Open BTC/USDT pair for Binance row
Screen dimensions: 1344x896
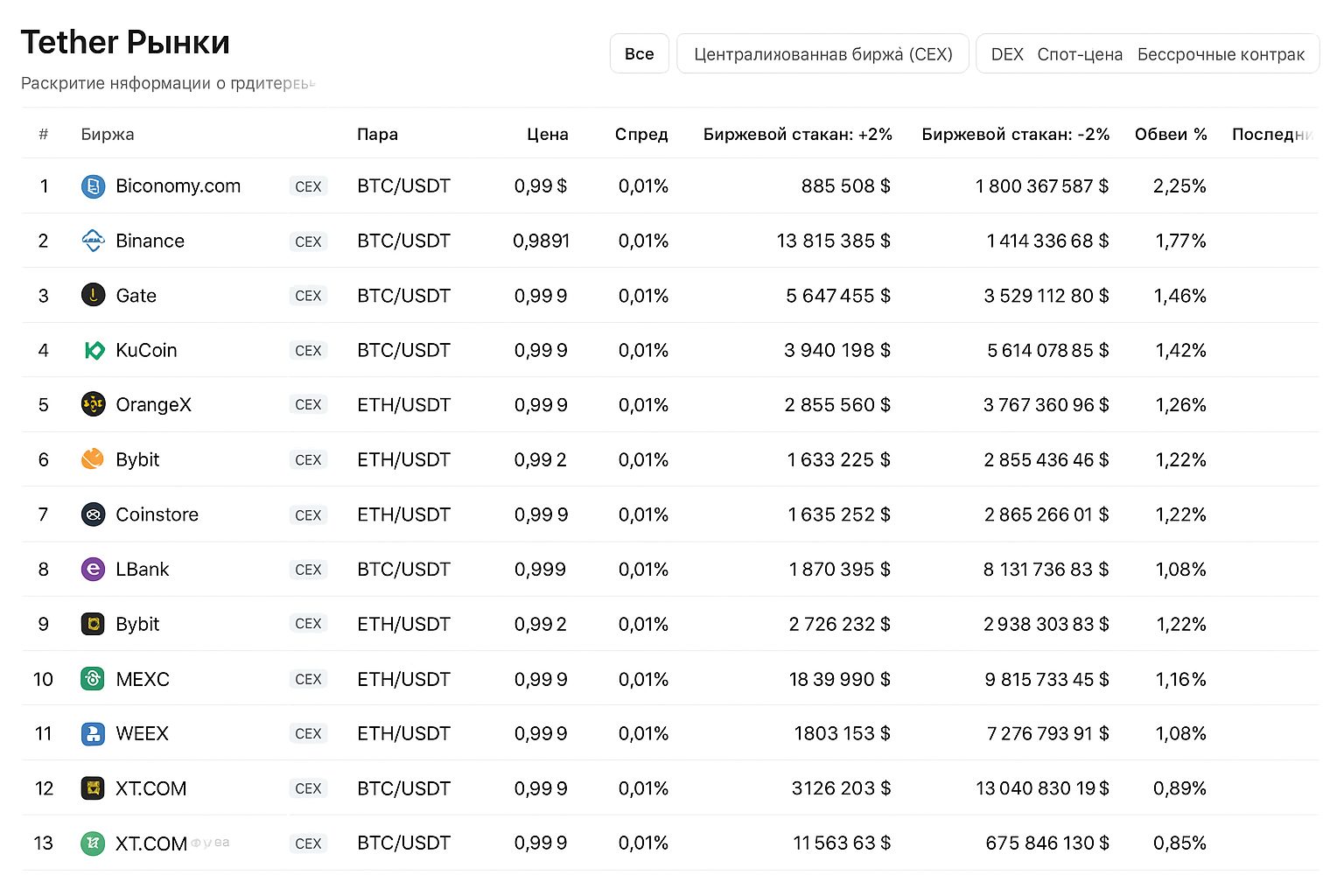[x=403, y=241]
